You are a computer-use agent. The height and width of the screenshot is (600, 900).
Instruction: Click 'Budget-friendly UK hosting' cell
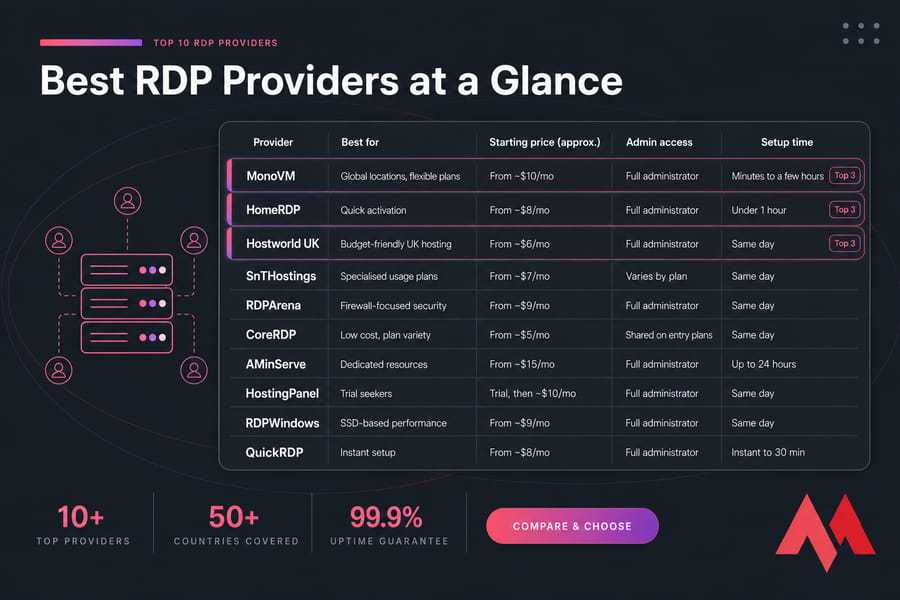tap(396, 244)
